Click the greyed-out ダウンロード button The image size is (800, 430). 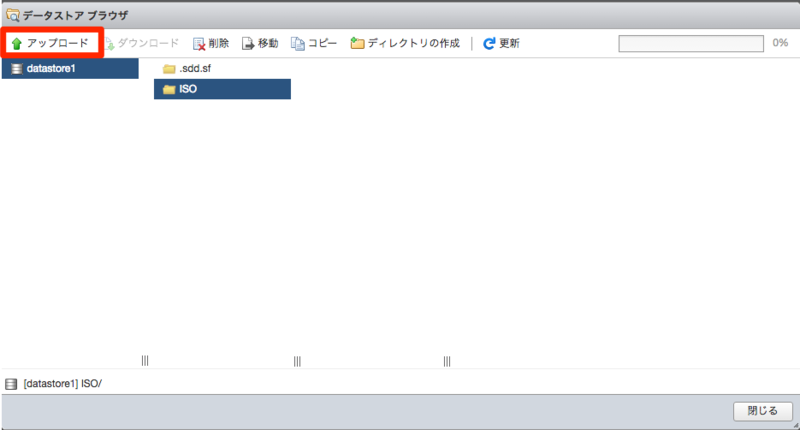(x=142, y=43)
